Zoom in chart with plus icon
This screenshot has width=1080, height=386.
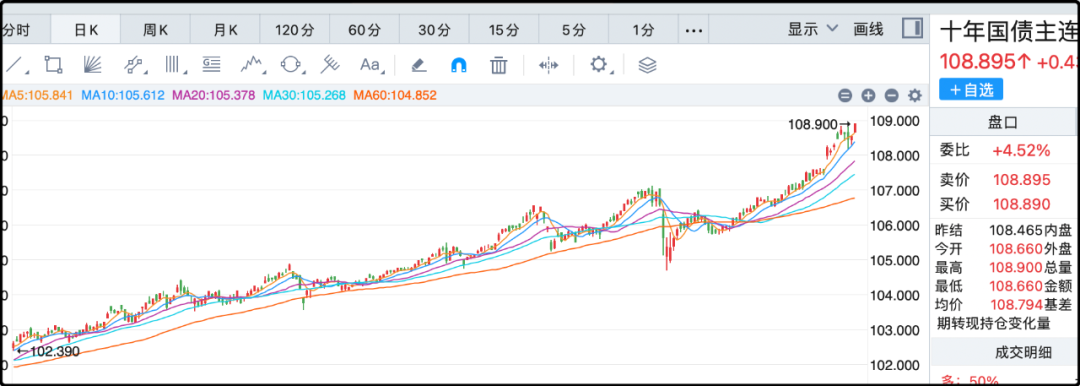[x=869, y=96]
